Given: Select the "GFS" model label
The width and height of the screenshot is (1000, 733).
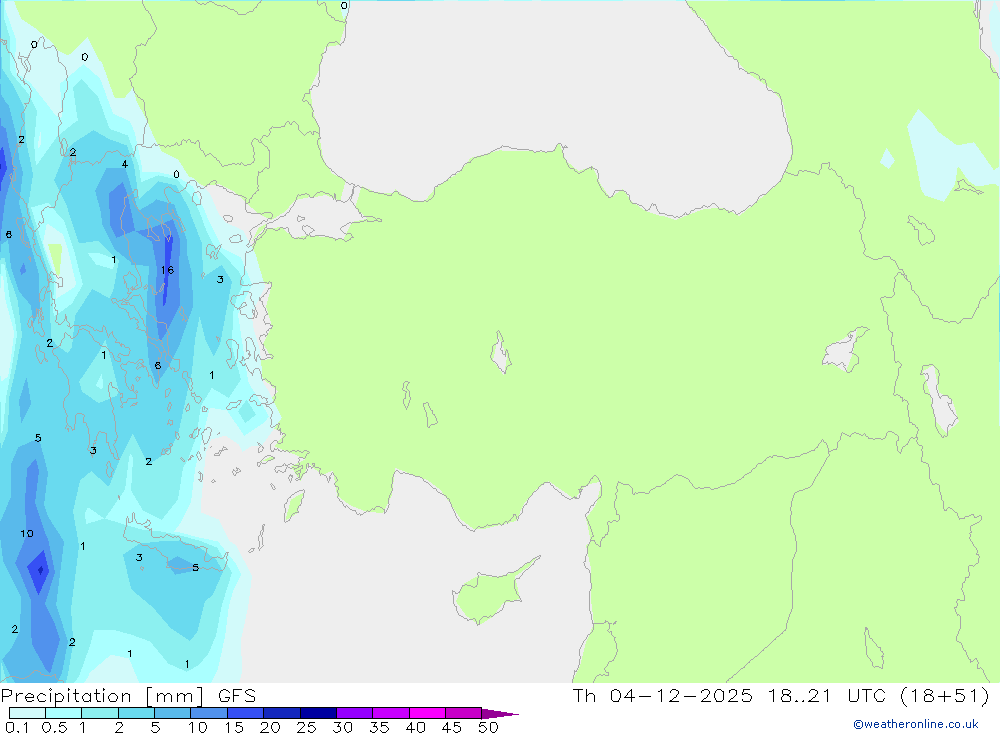Looking at the screenshot, I should (237, 695).
